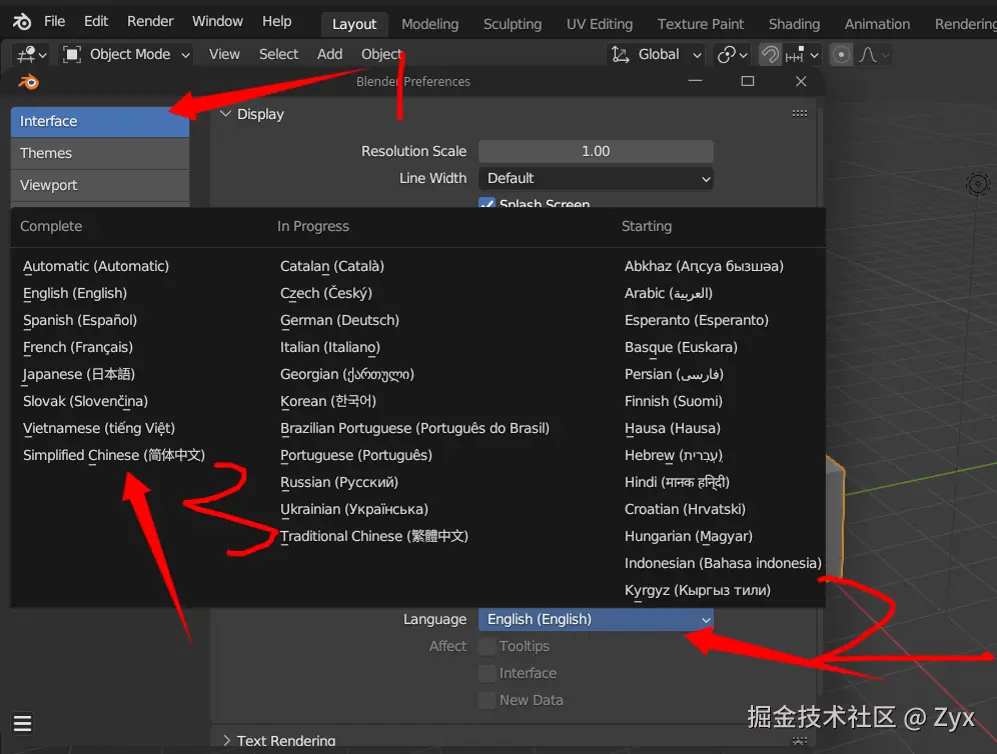
Task: Switch to the Texture Paint workspace tab
Action: coord(700,24)
